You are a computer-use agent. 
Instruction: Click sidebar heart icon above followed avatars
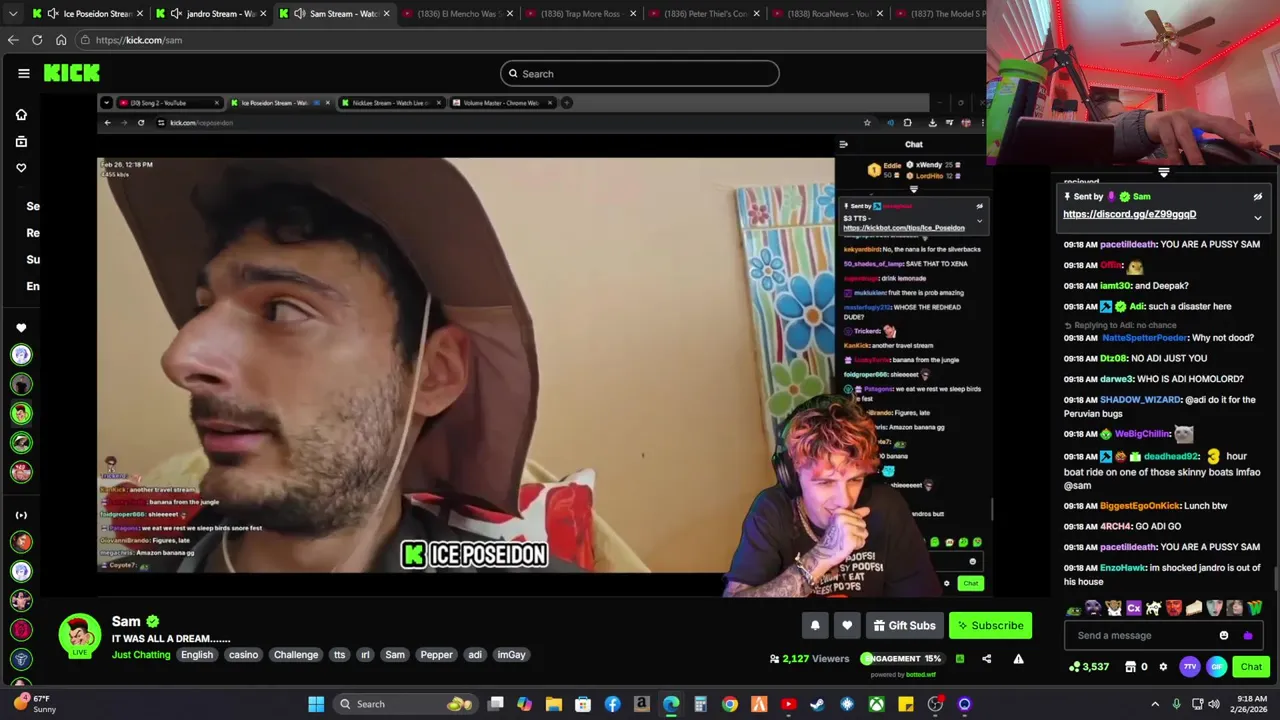pyautogui.click(x=21, y=328)
